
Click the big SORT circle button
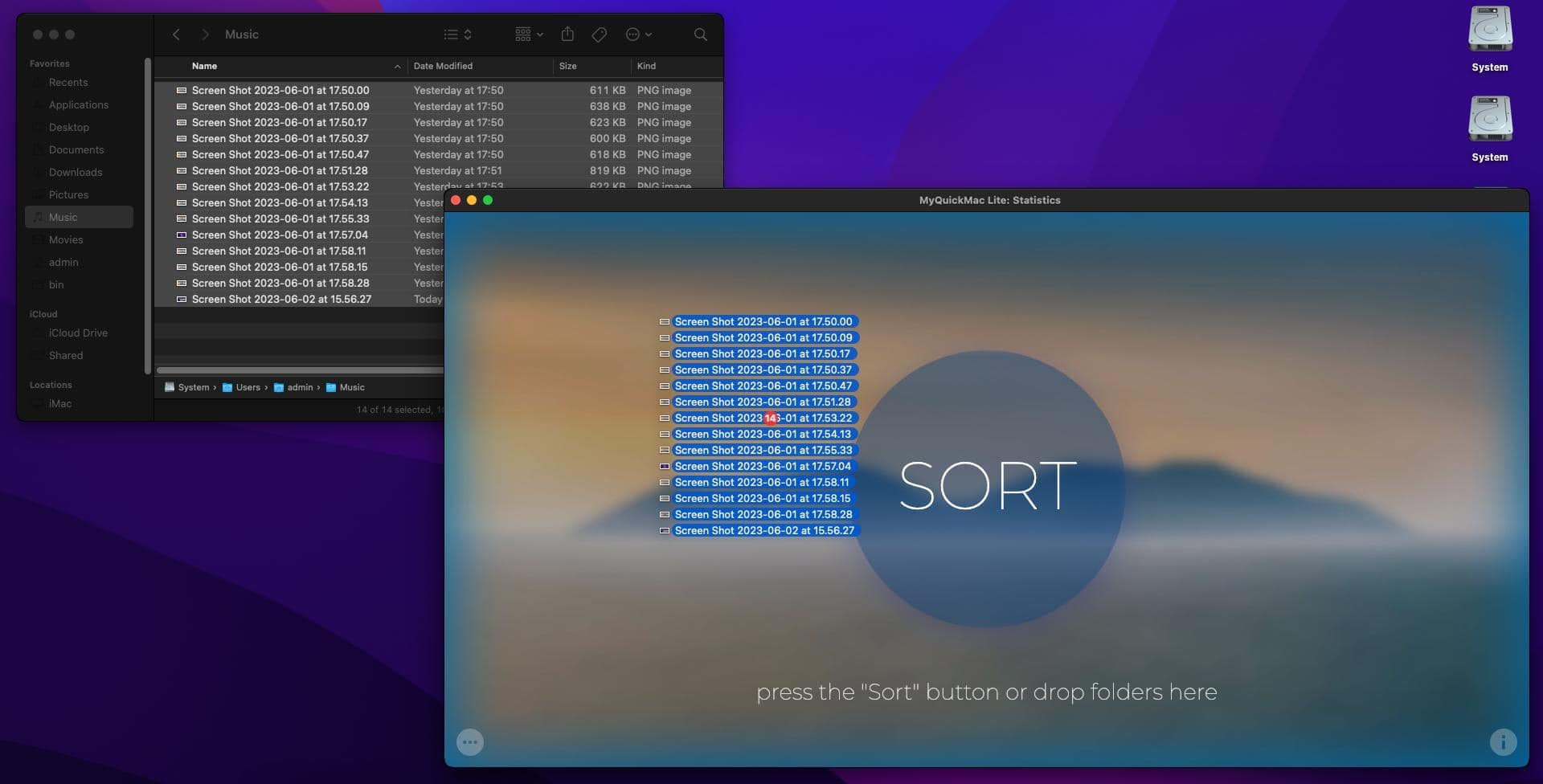[x=987, y=488]
